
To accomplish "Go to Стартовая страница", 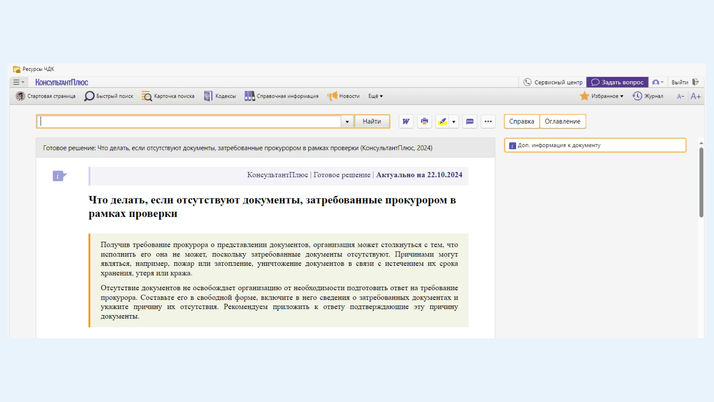I will pyautogui.click(x=46, y=96).
